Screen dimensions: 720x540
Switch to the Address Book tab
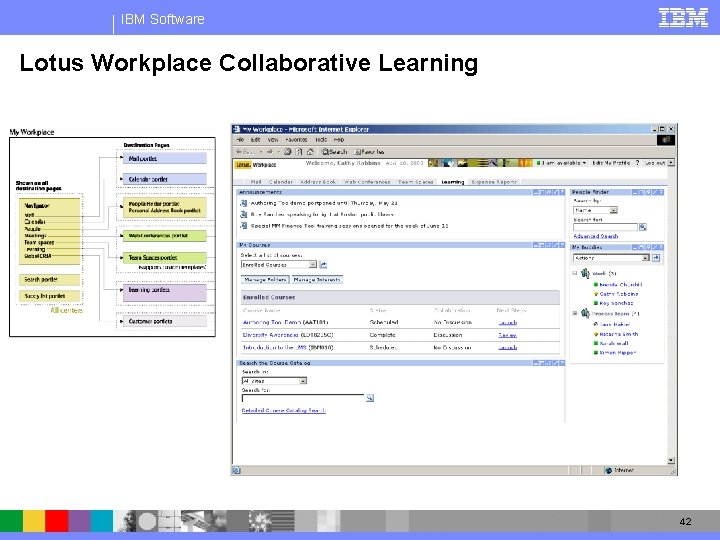(318, 182)
